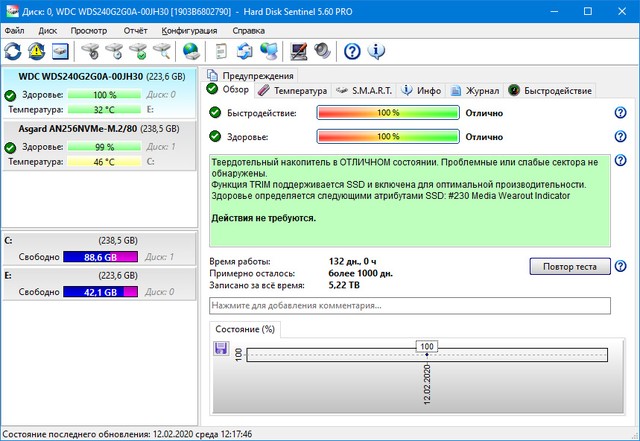Click the blue info icon in the toolbar

pyautogui.click(x=376, y=51)
